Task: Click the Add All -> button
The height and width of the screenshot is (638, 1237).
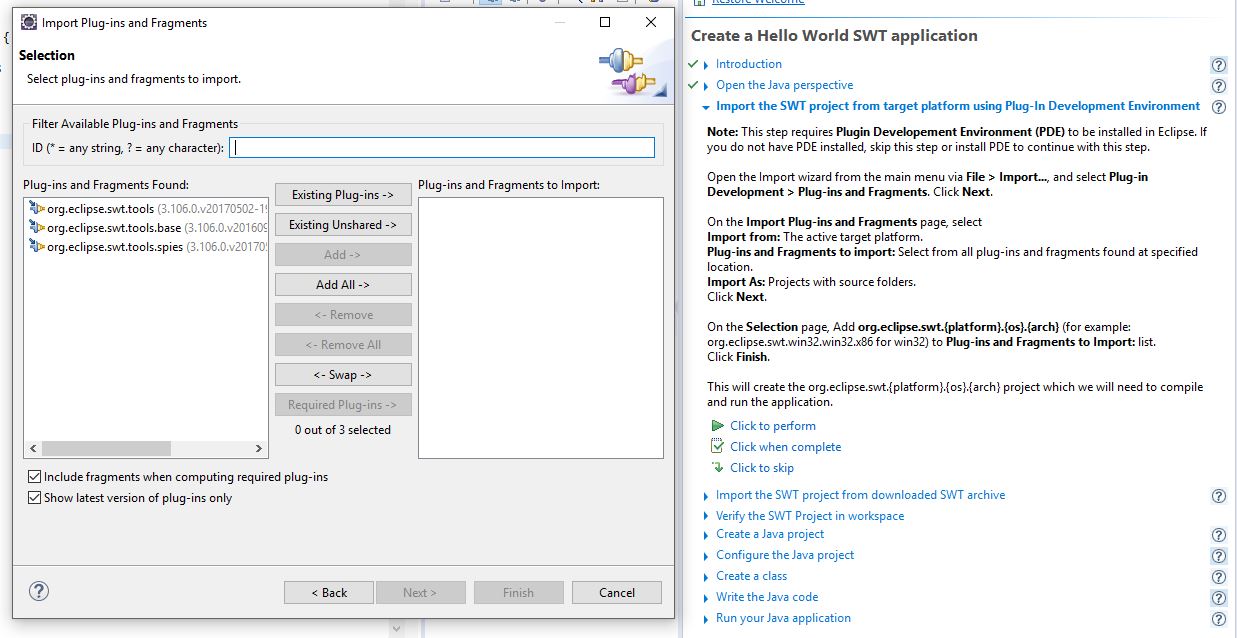Action: 343,285
